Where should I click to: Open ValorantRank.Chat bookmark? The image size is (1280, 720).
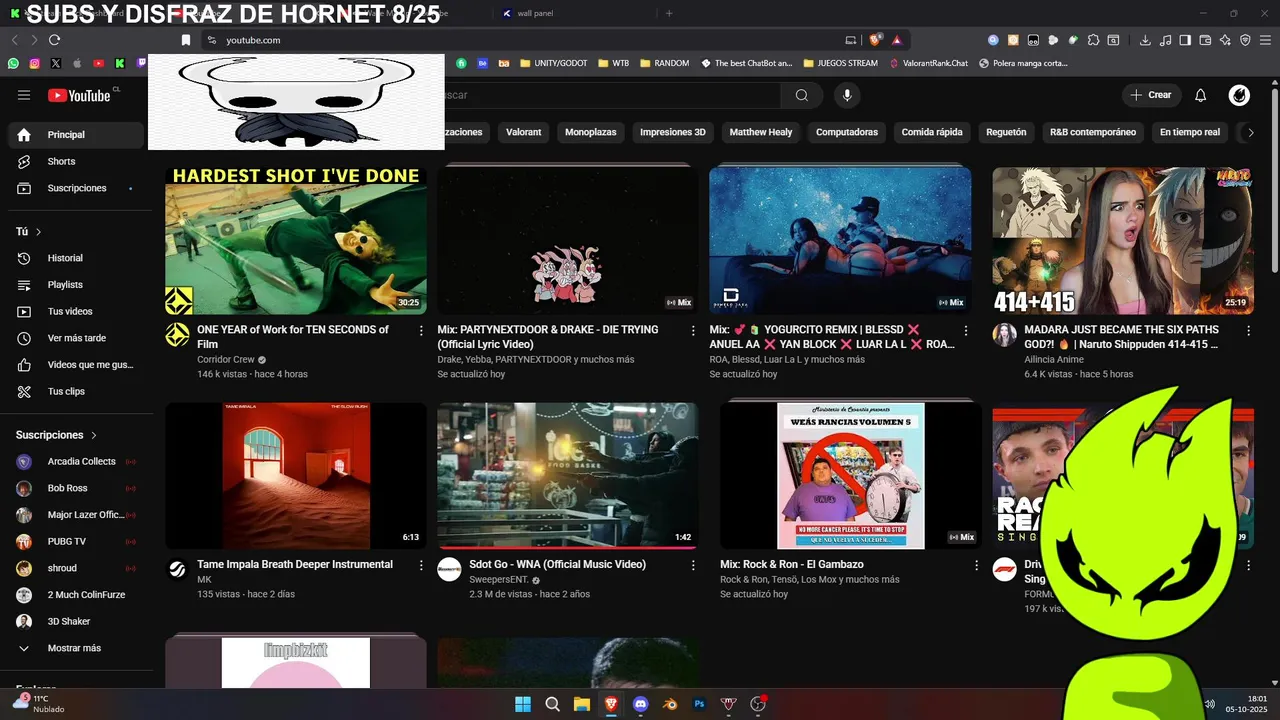(x=927, y=63)
